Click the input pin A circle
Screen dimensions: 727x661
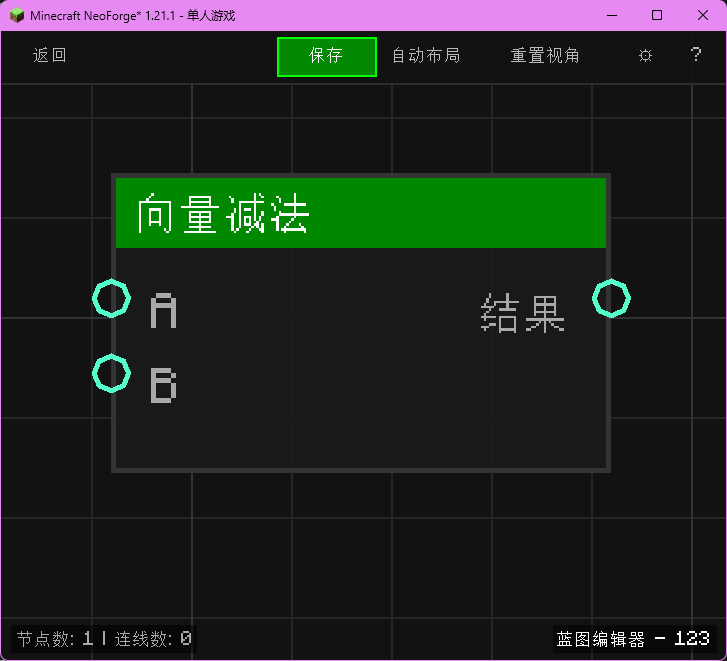pos(111,298)
